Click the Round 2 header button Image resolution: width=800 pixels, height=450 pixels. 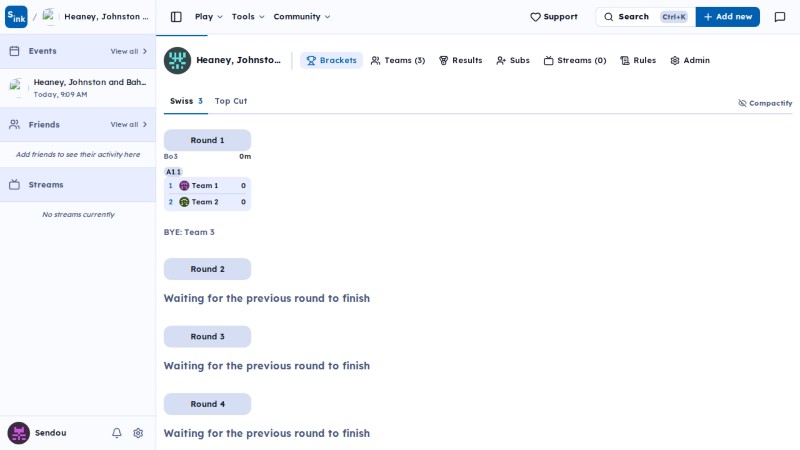(207, 269)
